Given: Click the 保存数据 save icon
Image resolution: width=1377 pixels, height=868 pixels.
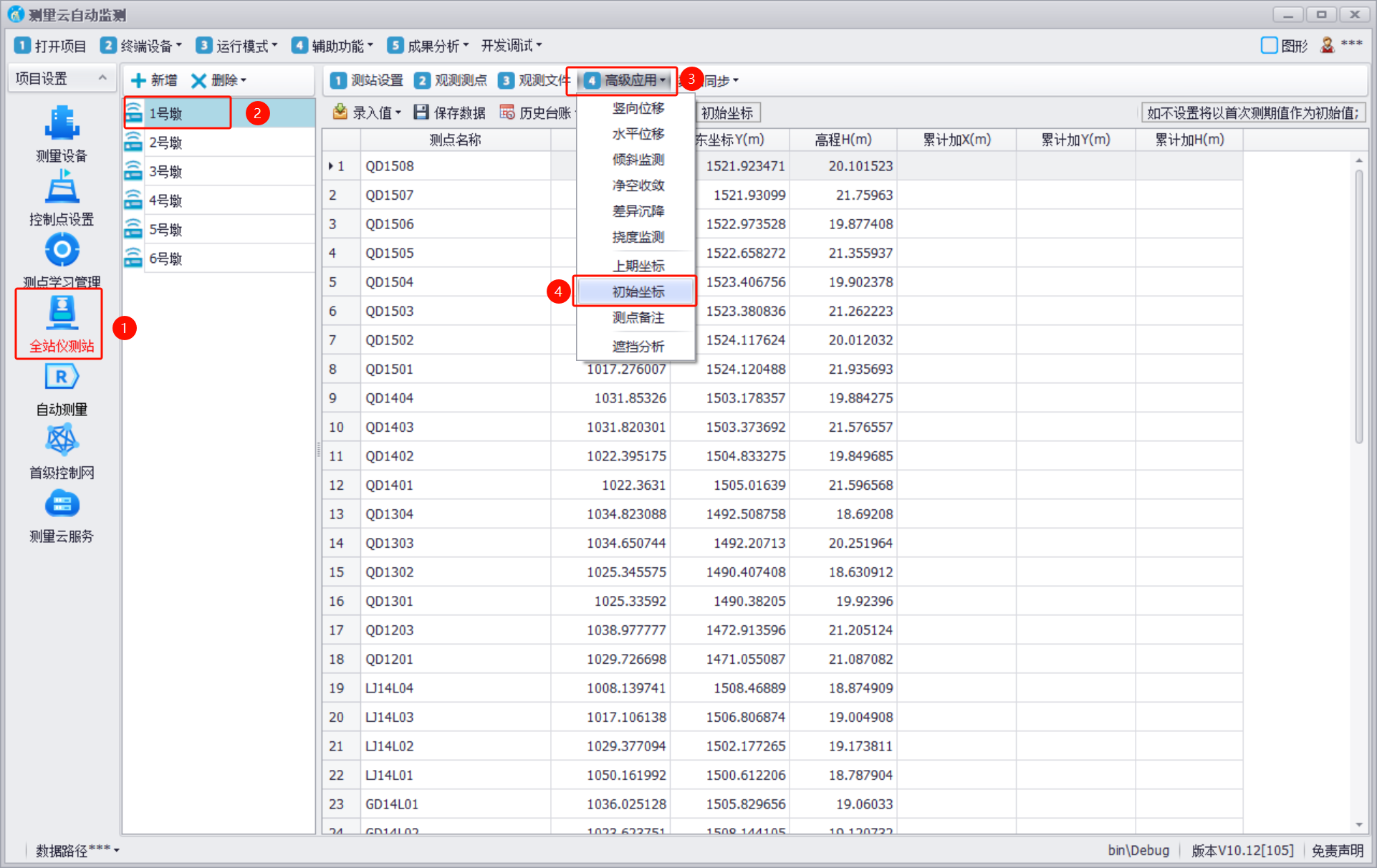Looking at the screenshot, I should pyautogui.click(x=421, y=112).
